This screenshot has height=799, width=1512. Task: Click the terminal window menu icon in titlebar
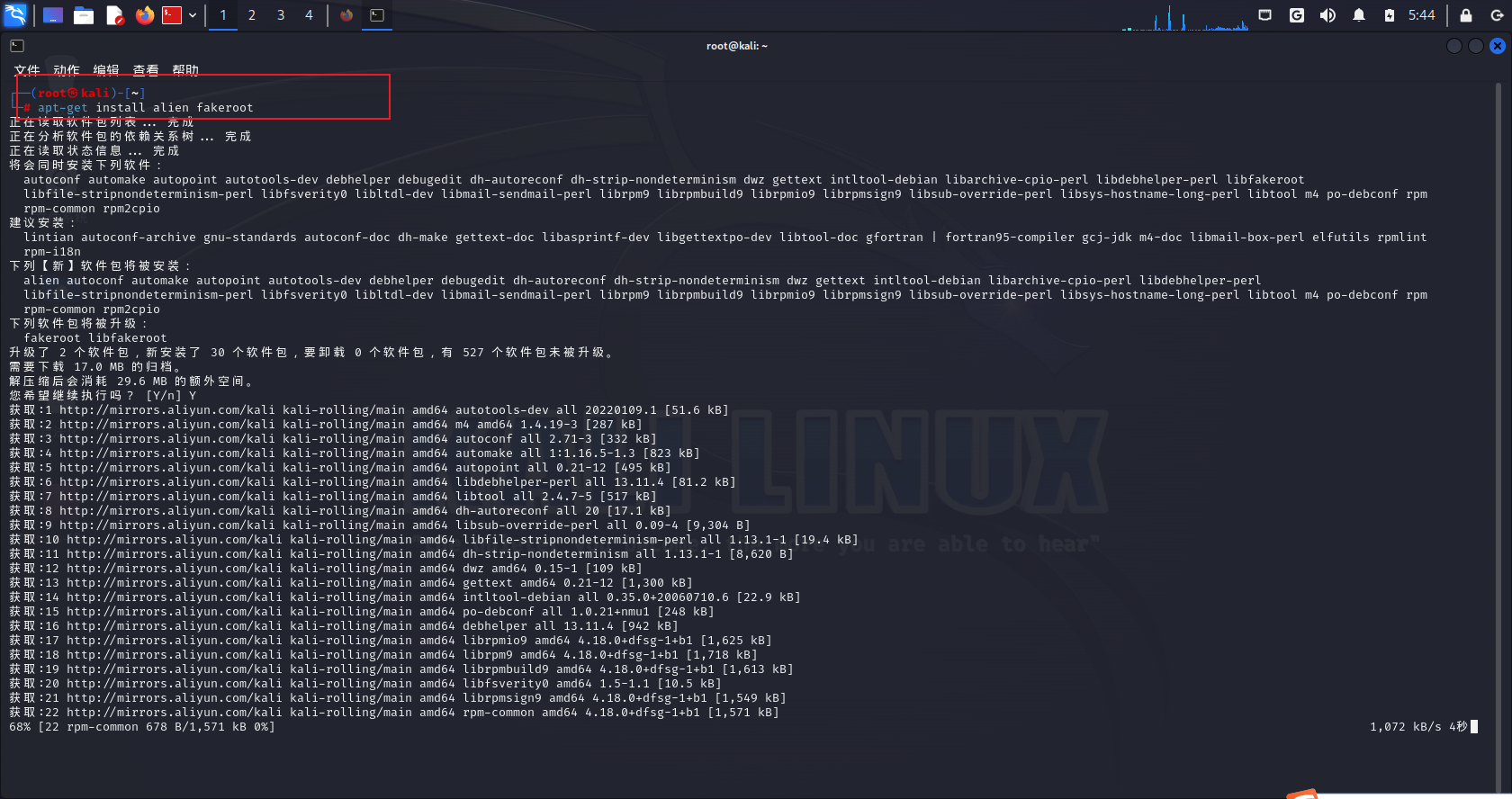click(17, 46)
